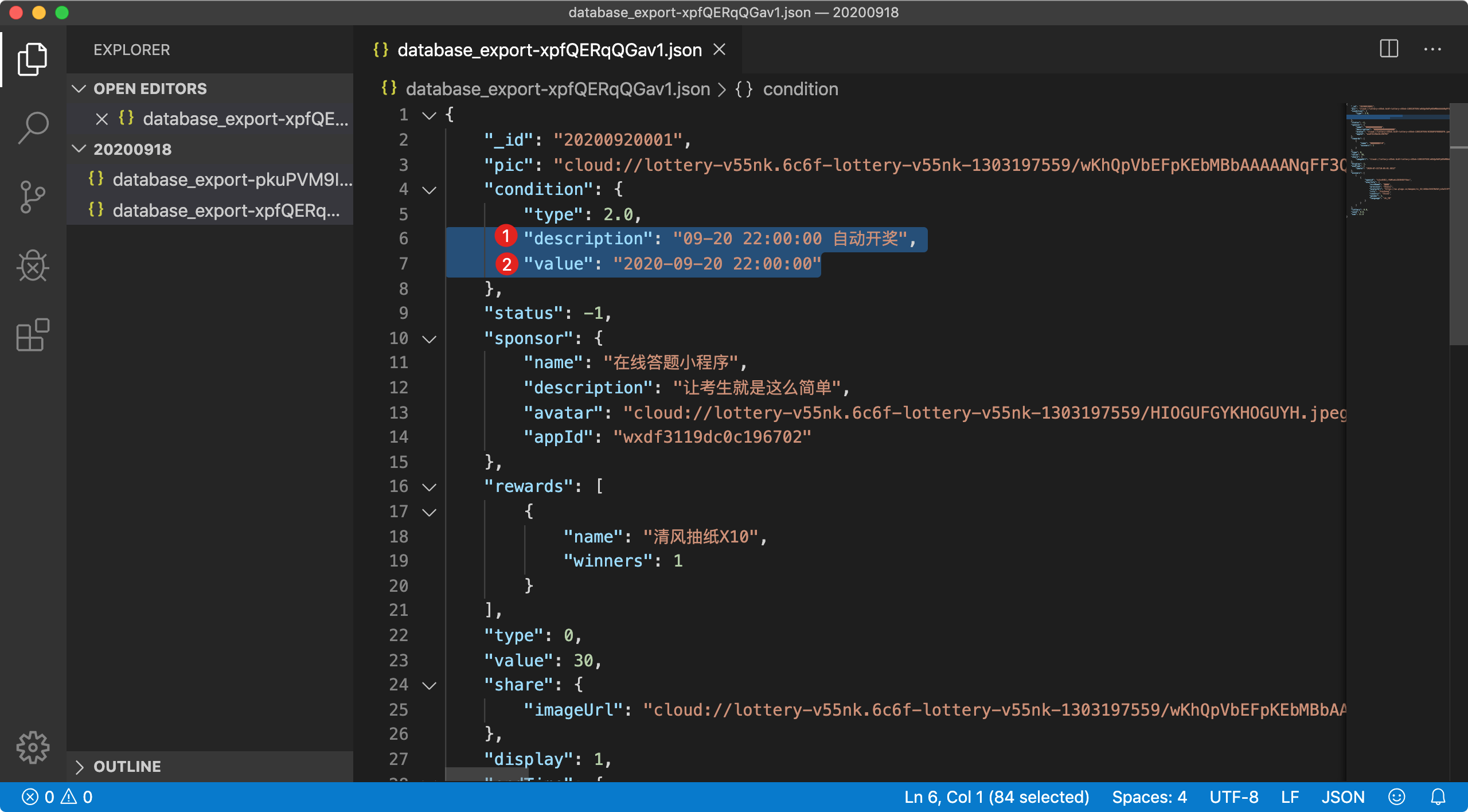The width and height of the screenshot is (1468, 812).
Task: Click the notifications bell in status bar
Action: click(x=1438, y=797)
